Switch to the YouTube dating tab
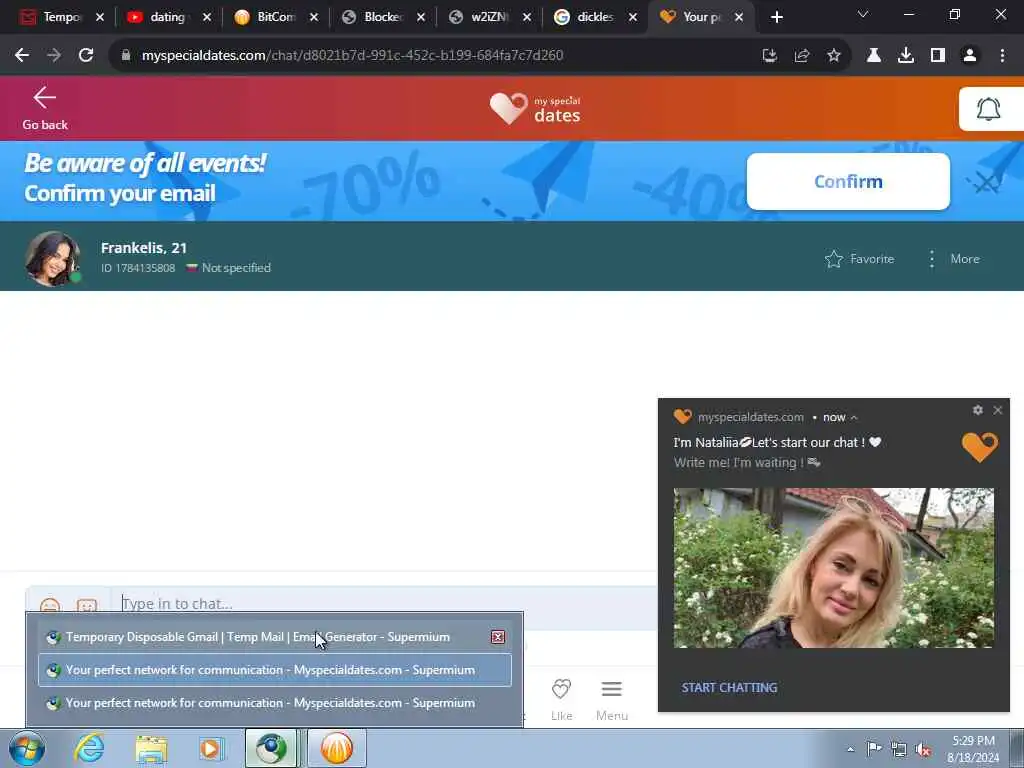Screen dimensions: 1024x768 pyautogui.click(x=155, y=17)
